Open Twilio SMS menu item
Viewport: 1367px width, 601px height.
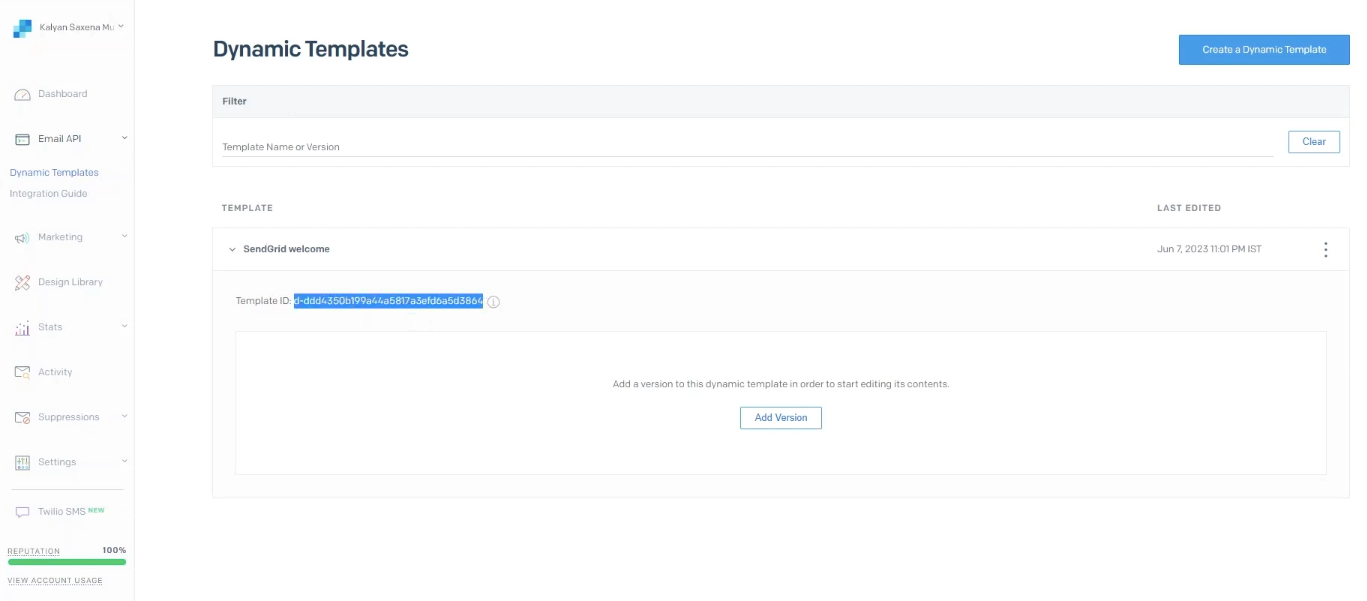[62, 511]
